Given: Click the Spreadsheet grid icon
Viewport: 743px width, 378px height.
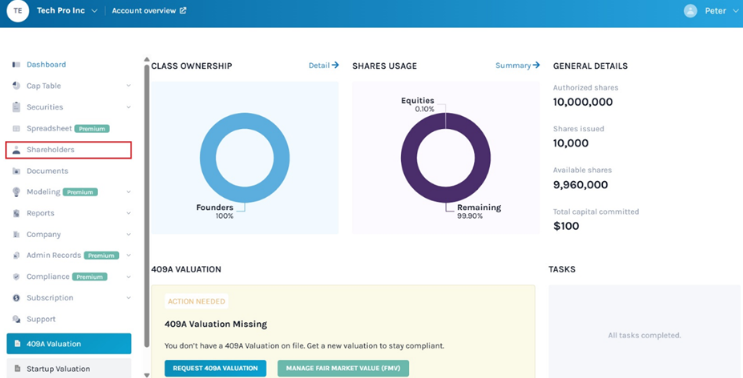Looking at the screenshot, I should [16, 128].
